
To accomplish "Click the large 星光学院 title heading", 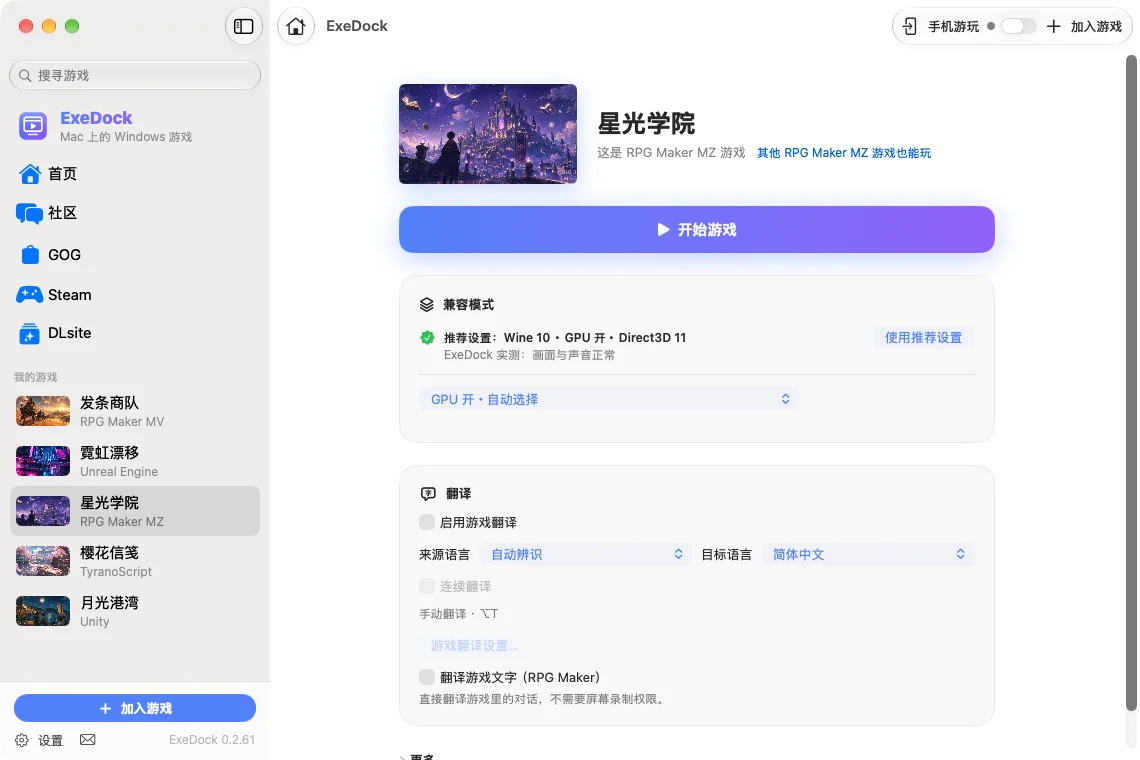I will 646,124.
